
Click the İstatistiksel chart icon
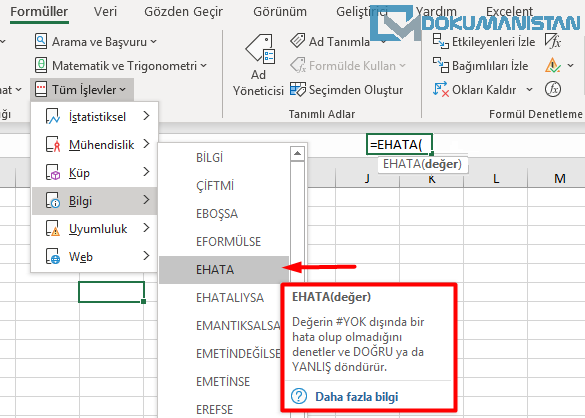click(52, 116)
